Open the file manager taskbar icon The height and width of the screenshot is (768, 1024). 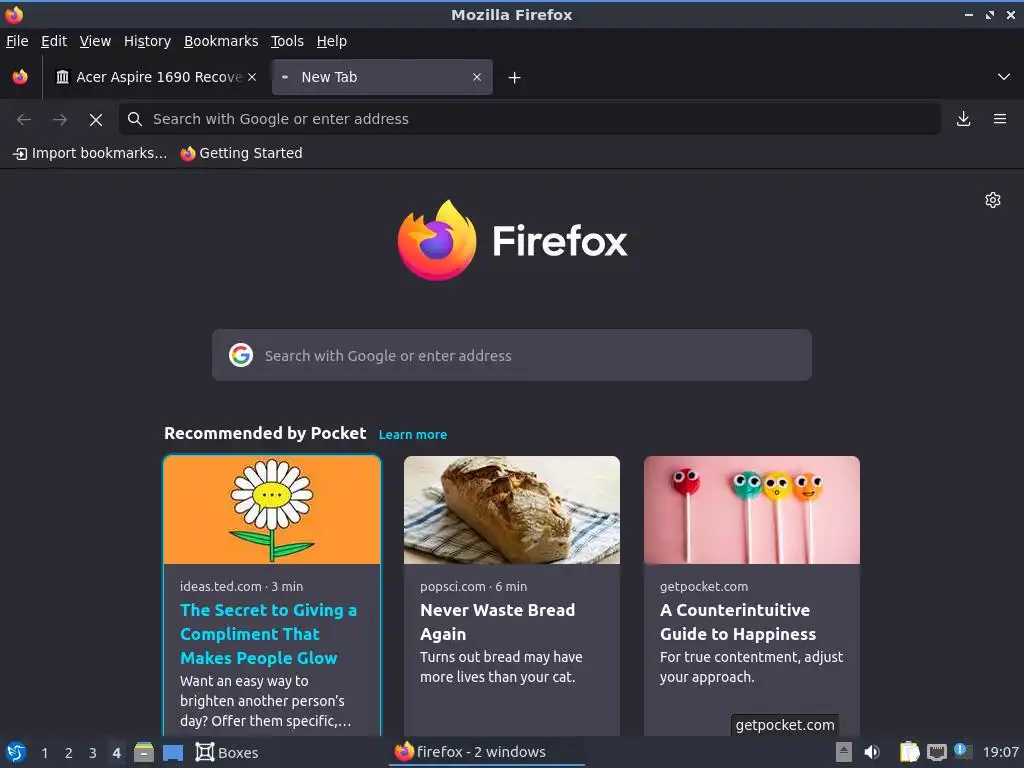(x=144, y=752)
